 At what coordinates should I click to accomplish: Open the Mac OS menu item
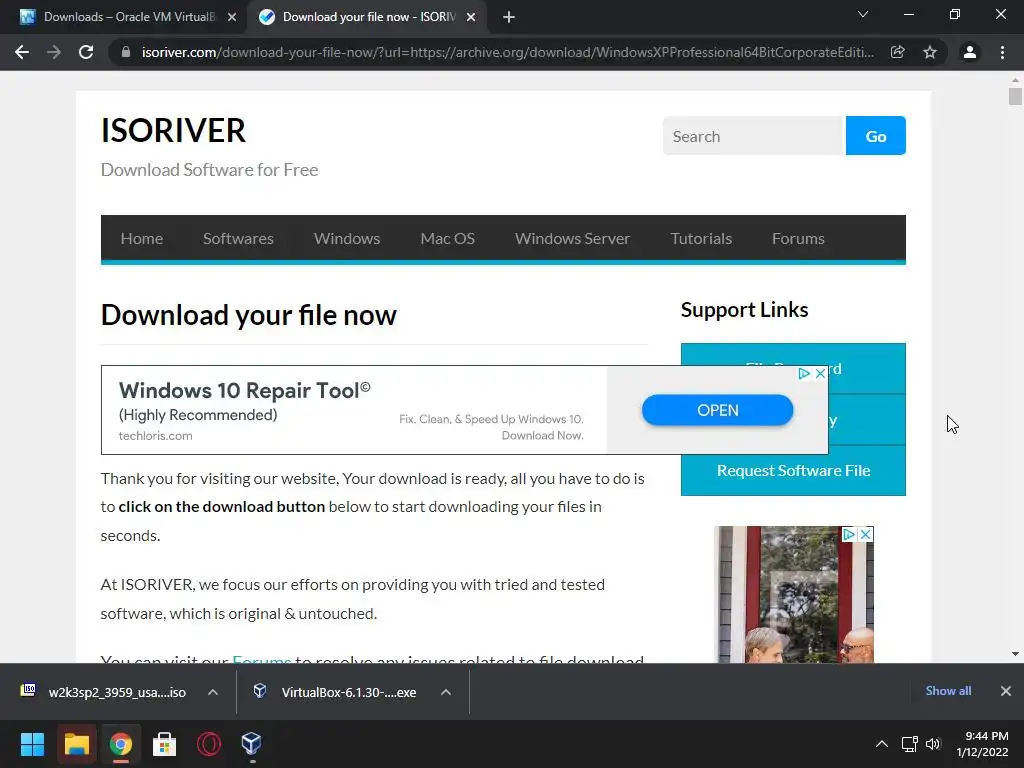(447, 238)
